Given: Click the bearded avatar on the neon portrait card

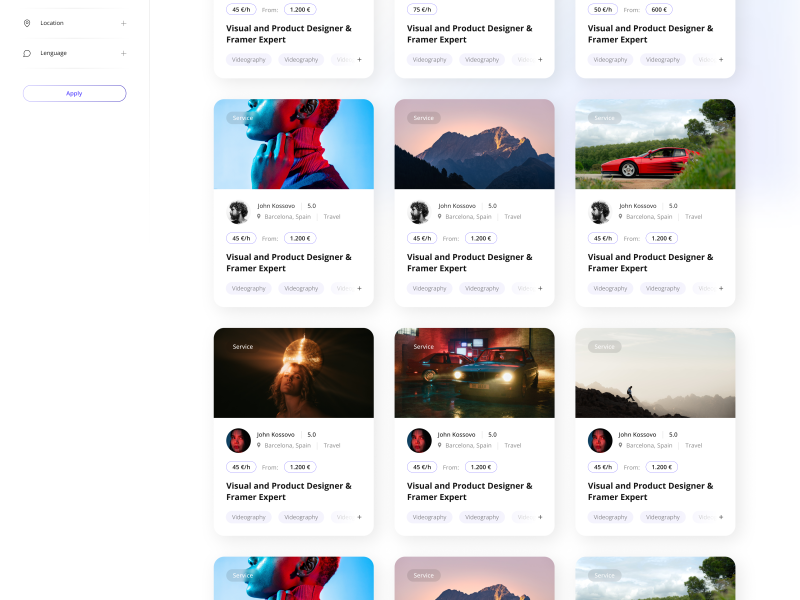Looking at the screenshot, I should click(238, 212).
